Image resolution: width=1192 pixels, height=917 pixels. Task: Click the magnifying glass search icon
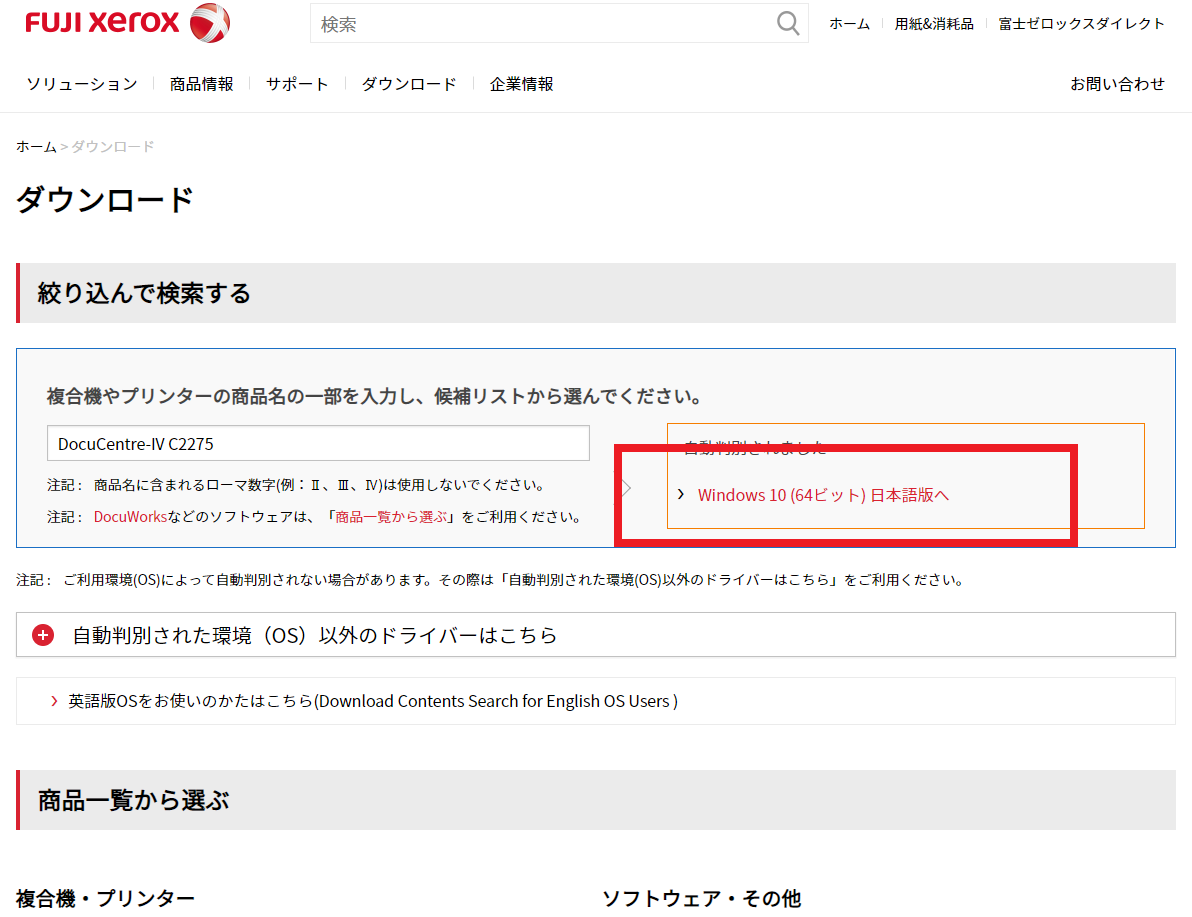point(788,23)
